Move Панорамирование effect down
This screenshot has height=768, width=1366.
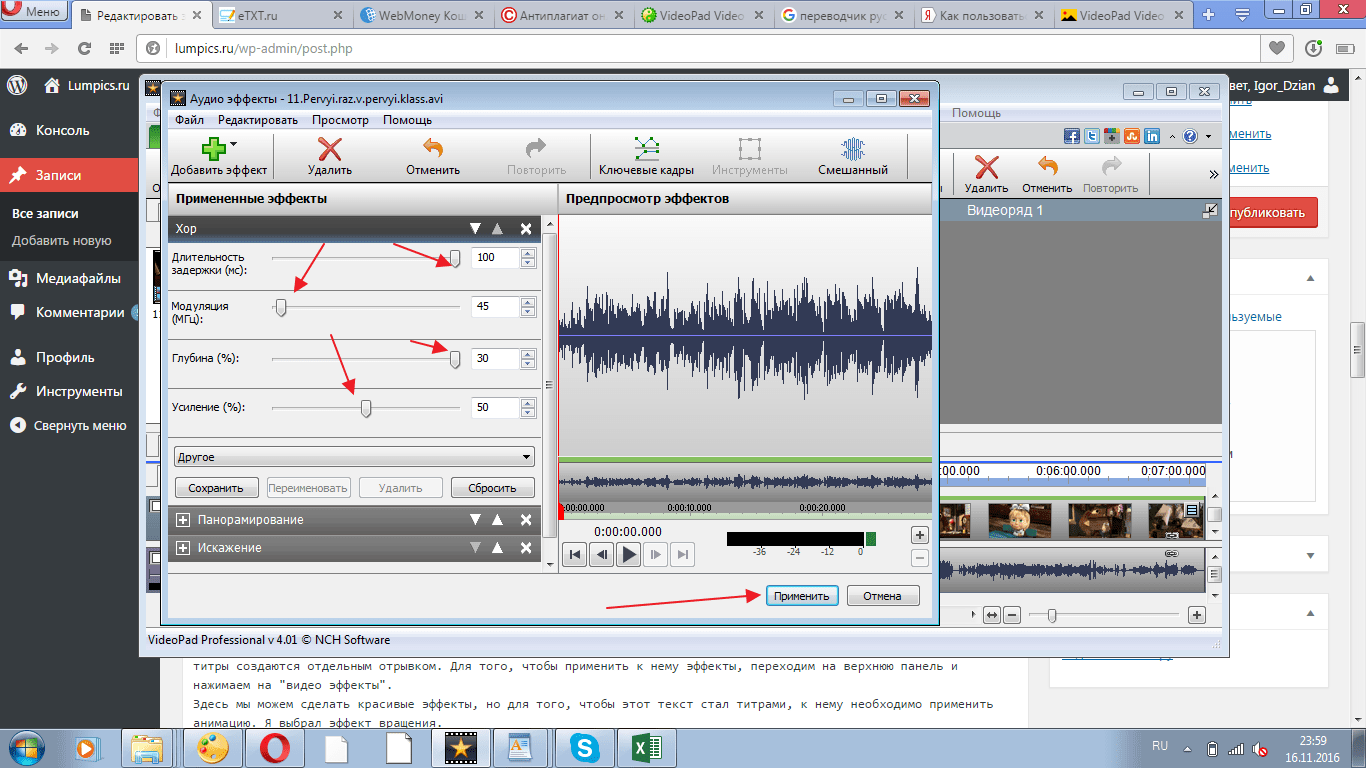476,520
